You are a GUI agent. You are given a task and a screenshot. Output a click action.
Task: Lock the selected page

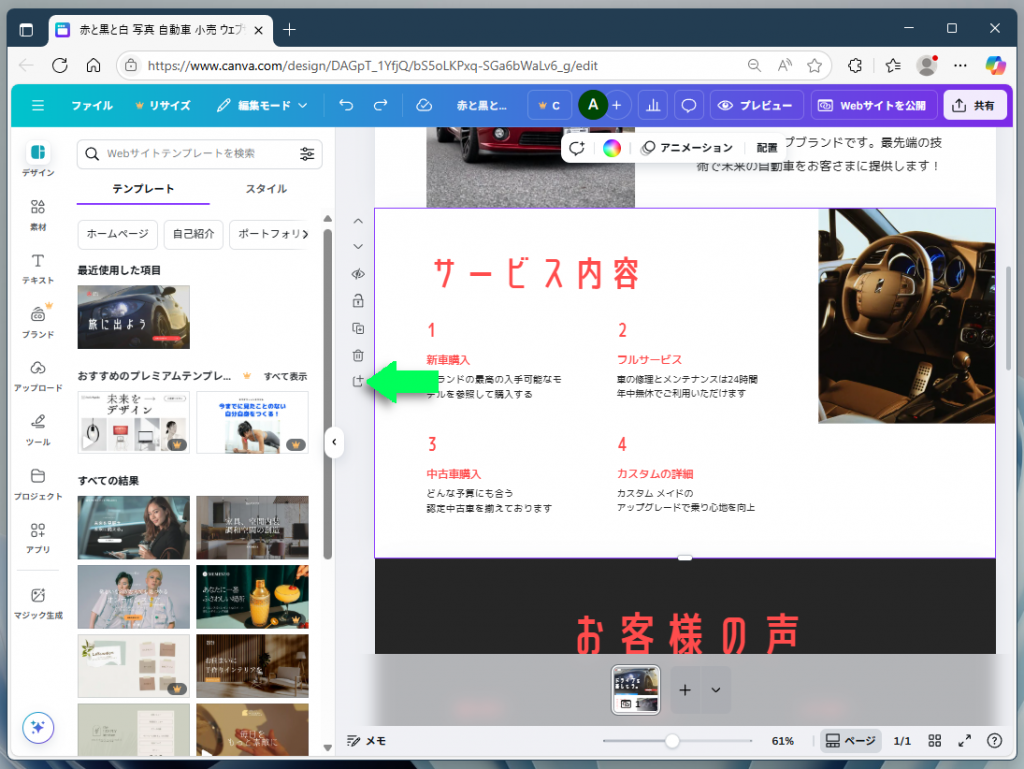tap(357, 300)
